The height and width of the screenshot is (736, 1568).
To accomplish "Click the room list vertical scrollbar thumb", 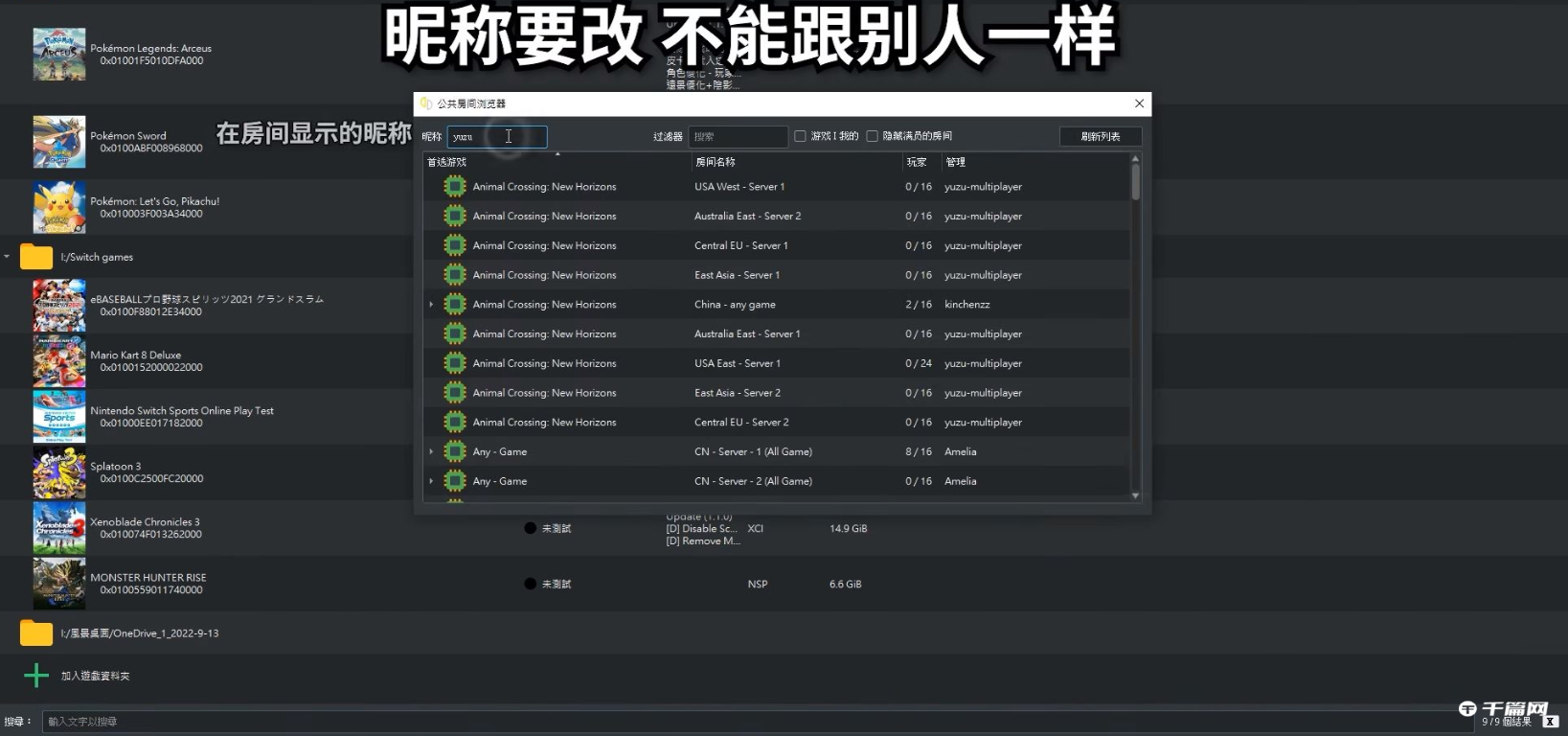I will pos(1135,181).
